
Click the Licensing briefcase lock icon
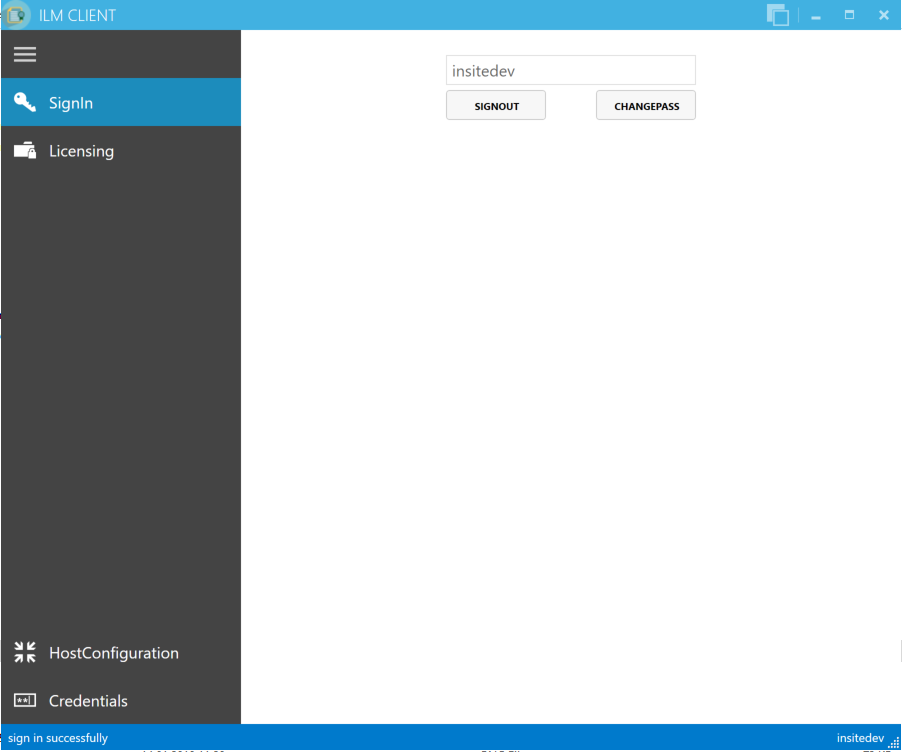pos(25,151)
